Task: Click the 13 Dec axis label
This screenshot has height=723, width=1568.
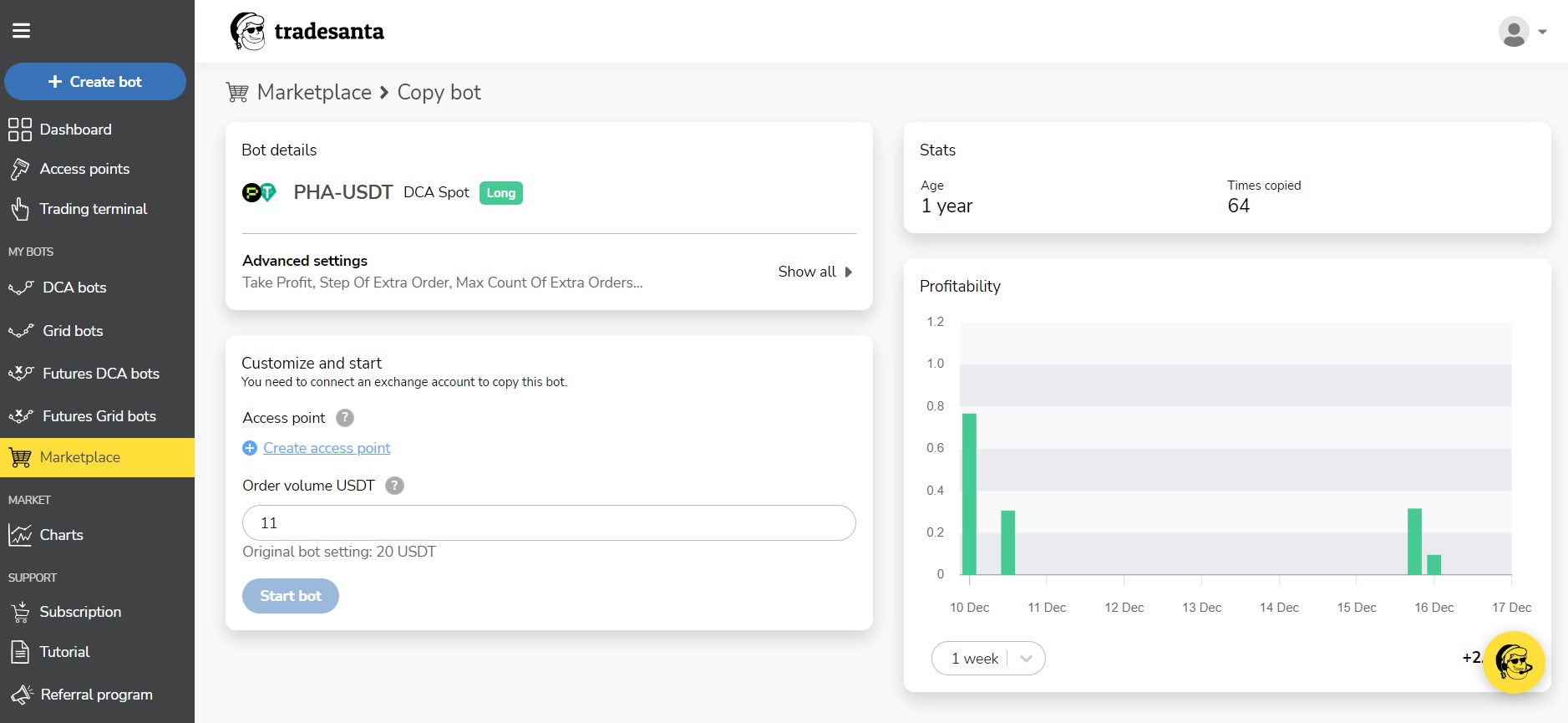Action: click(1201, 608)
